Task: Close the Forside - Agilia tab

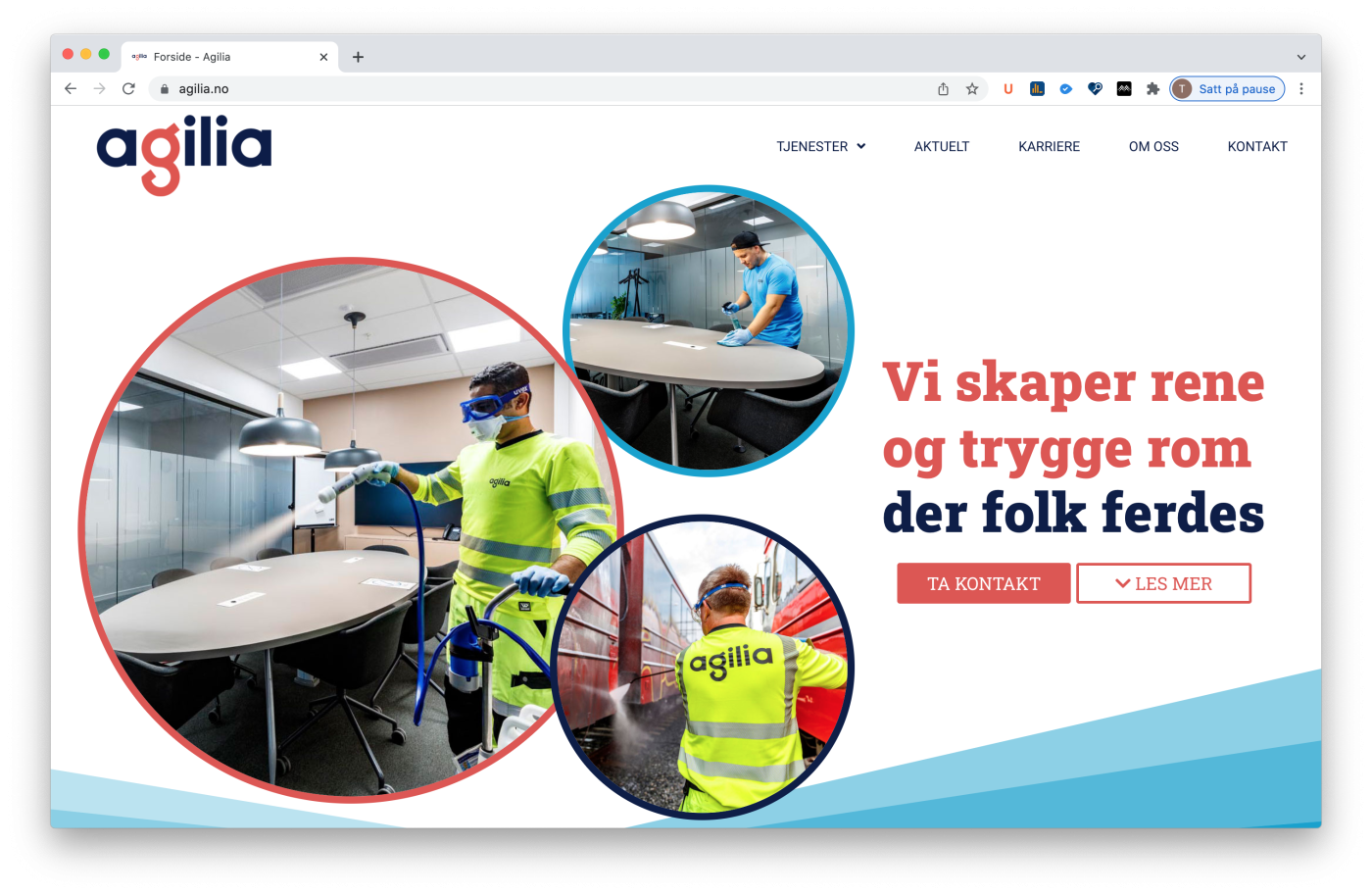Action: 323,57
